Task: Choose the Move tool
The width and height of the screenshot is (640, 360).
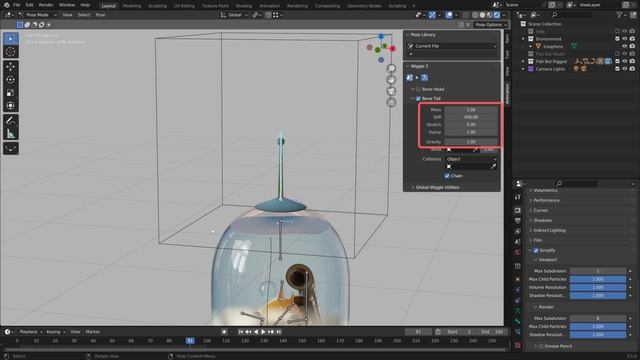Action: [x=11, y=67]
